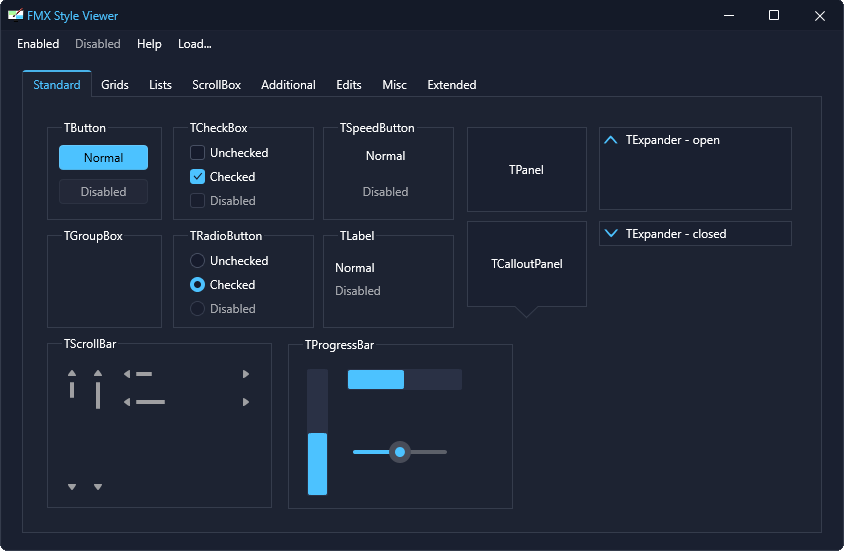Click the Normal TSpeedButton
This screenshot has height=551, width=844.
(385, 156)
